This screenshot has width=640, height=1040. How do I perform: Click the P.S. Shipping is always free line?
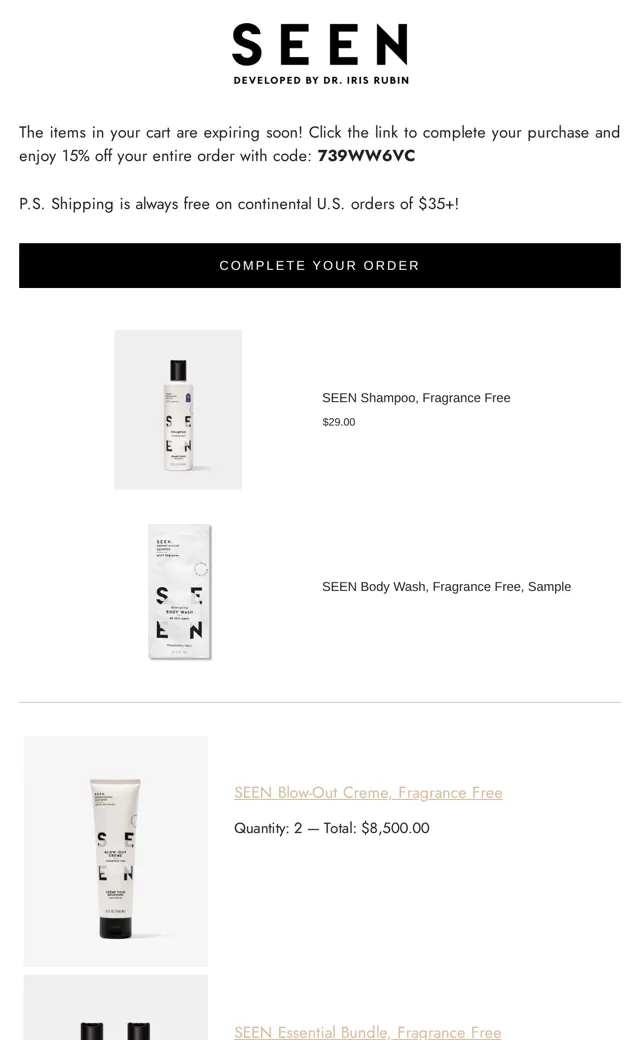[239, 204]
